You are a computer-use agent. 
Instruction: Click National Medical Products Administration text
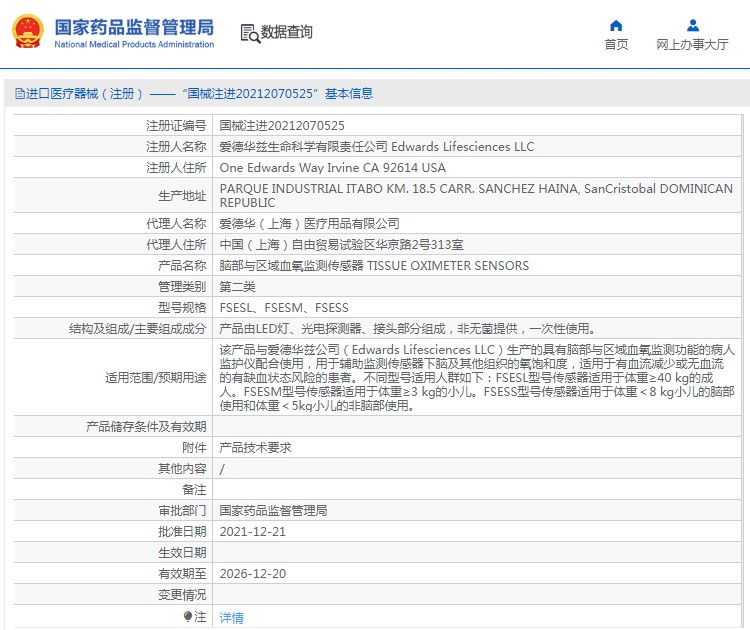click(x=134, y=44)
